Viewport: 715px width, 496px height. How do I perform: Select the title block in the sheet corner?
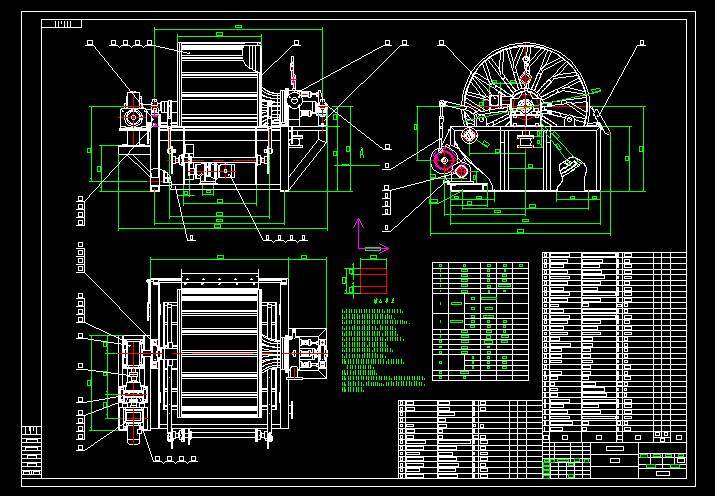coord(615,460)
